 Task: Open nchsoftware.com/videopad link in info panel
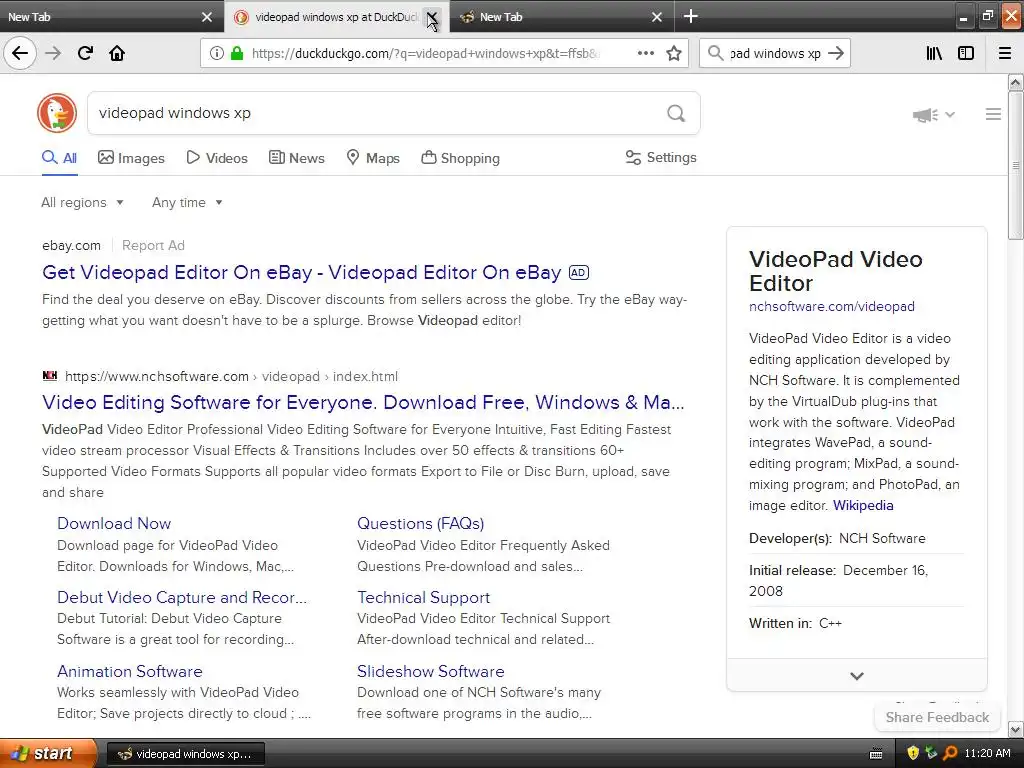click(831, 306)
